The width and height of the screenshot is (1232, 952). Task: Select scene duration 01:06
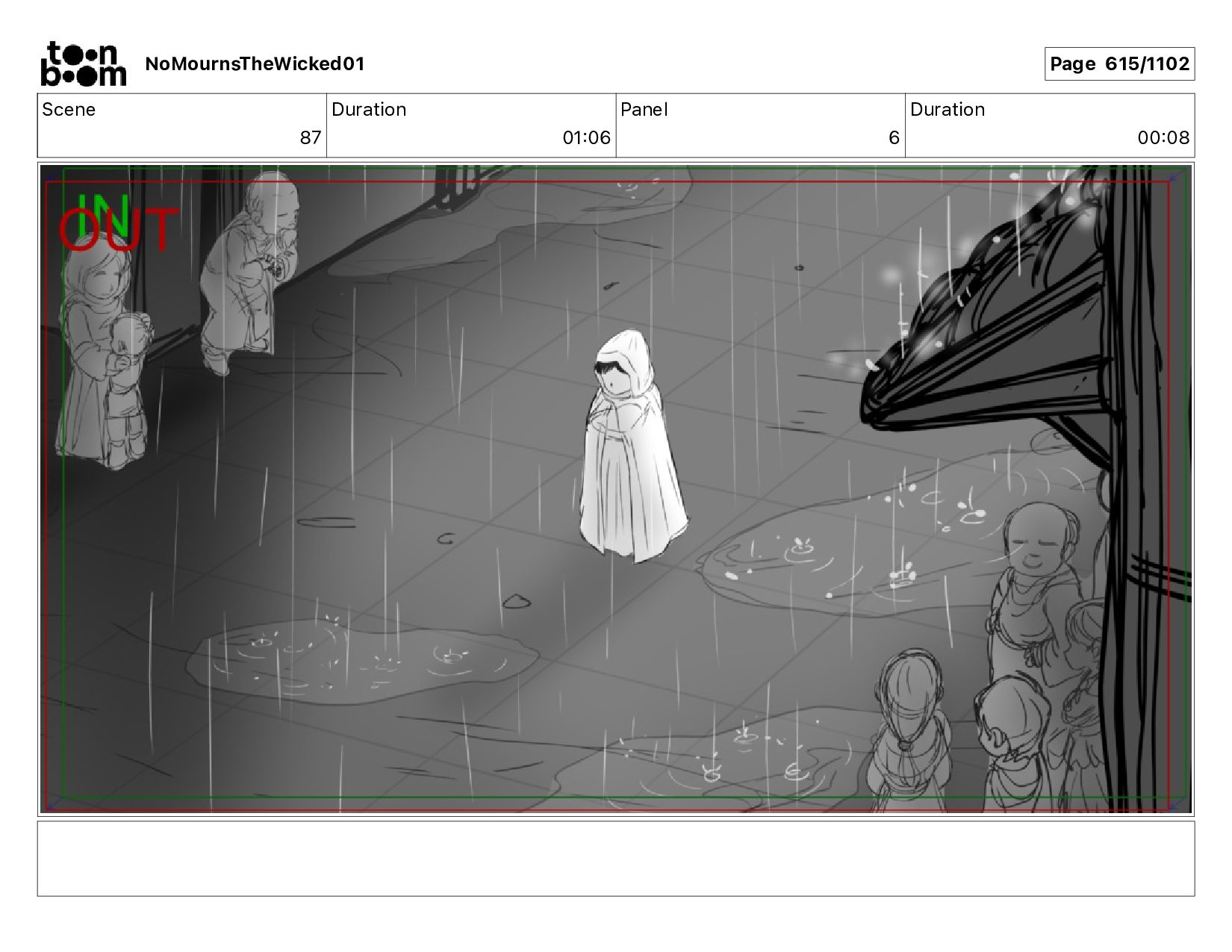(x=586, y=137)
